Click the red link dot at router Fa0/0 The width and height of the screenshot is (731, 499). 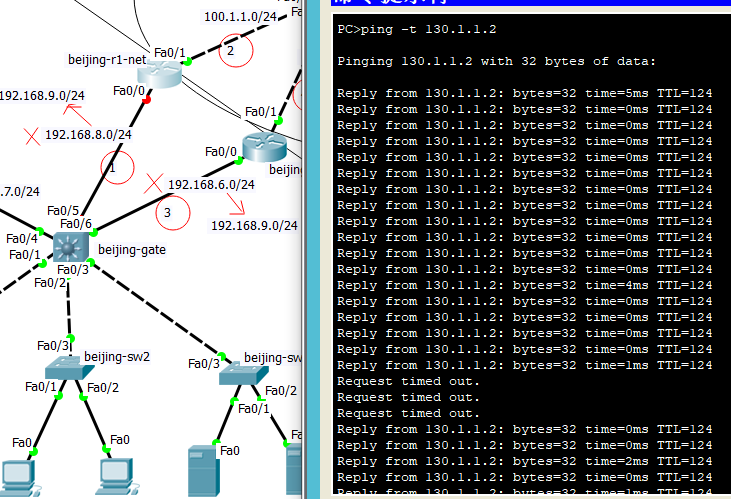click(146, 100)
